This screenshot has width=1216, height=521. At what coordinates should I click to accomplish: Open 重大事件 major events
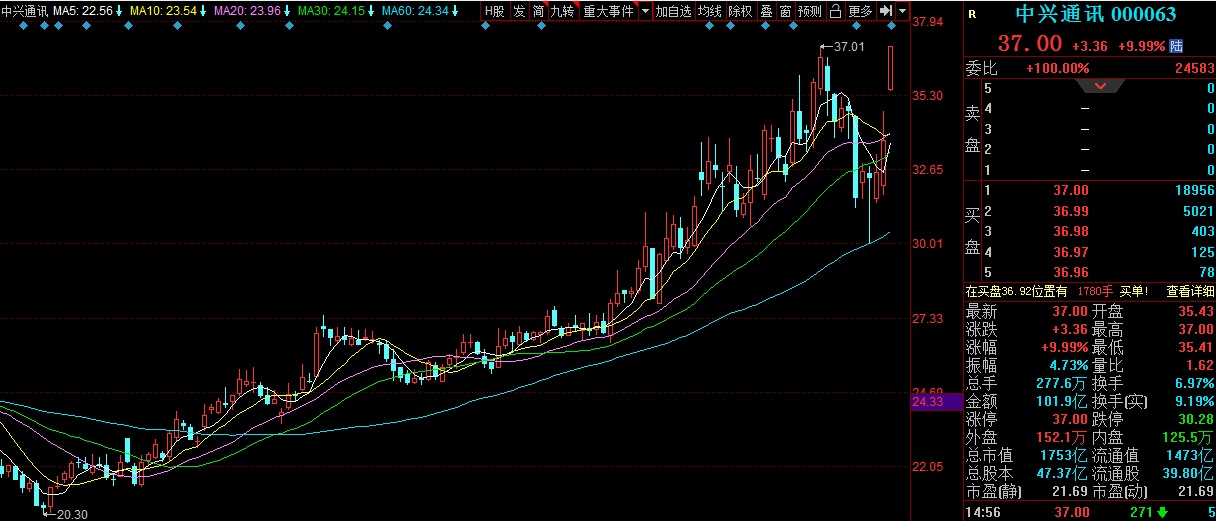(608, 11)
